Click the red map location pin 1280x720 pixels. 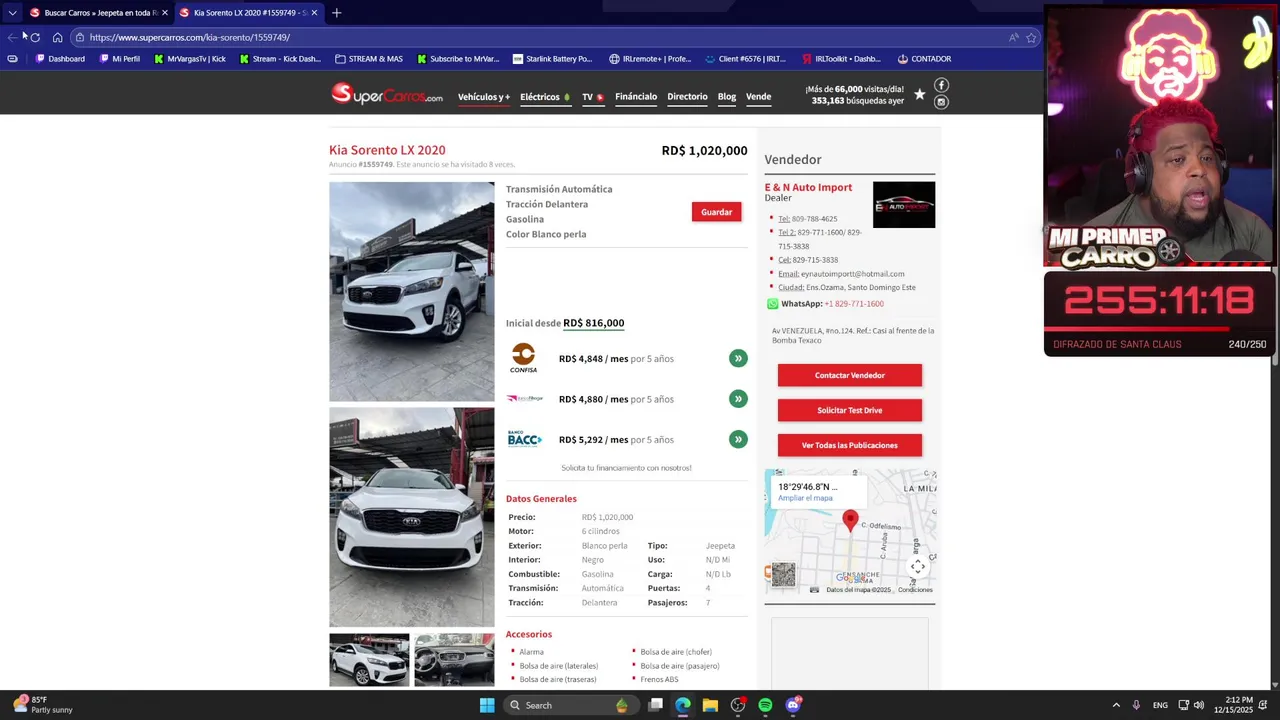[x=850, y=520]
